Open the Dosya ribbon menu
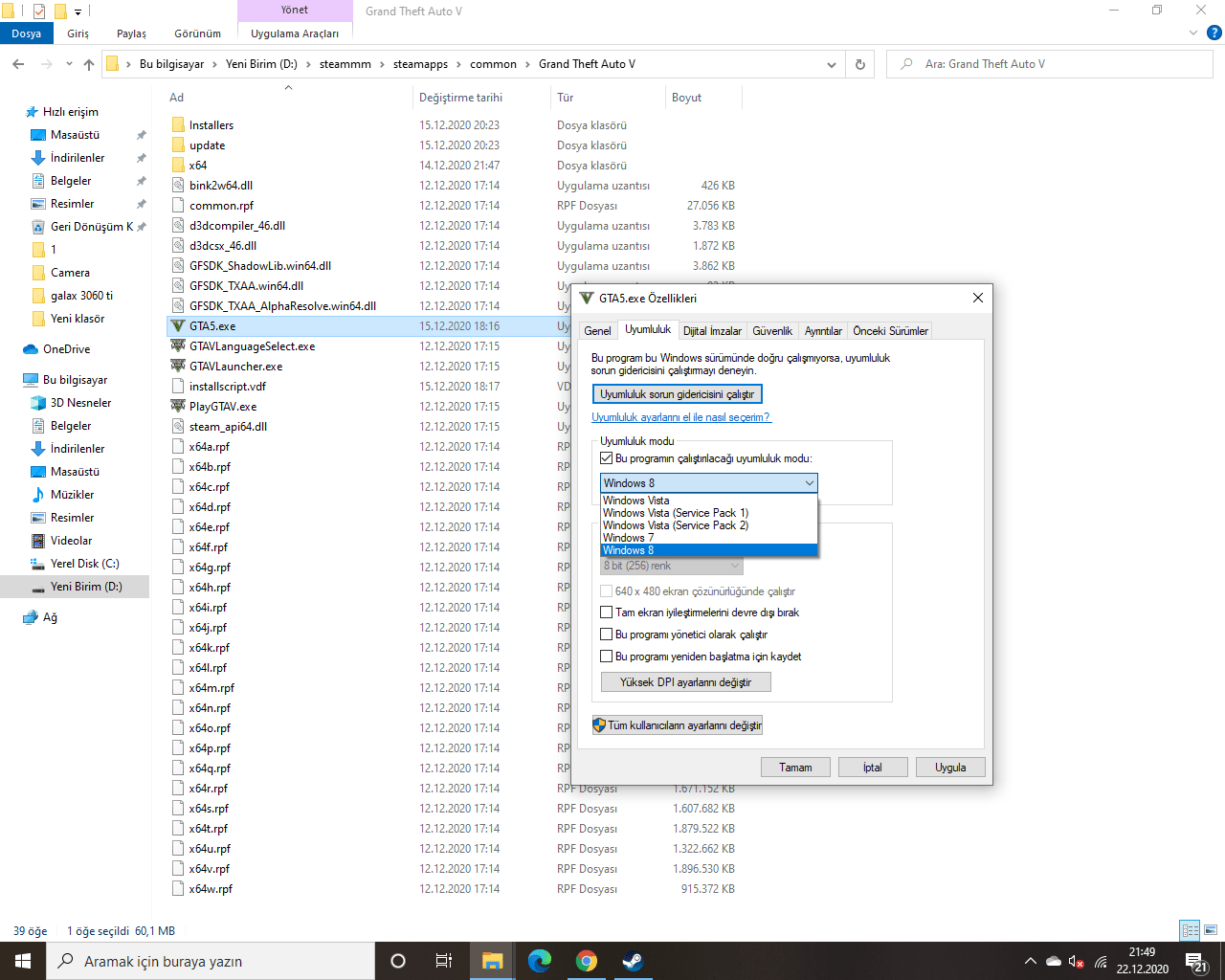The width and height of the screenshot is (1225, 980). click(x=27, y=33)
